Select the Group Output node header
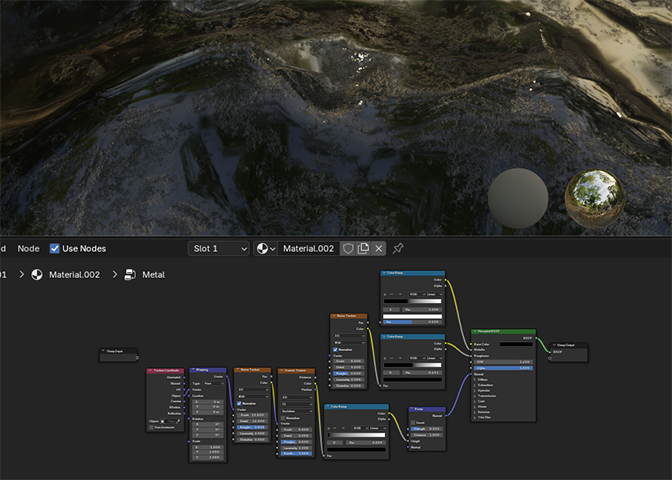Image resolution: width=672 pixels, height=480 pixels. [x=568, y=345]
